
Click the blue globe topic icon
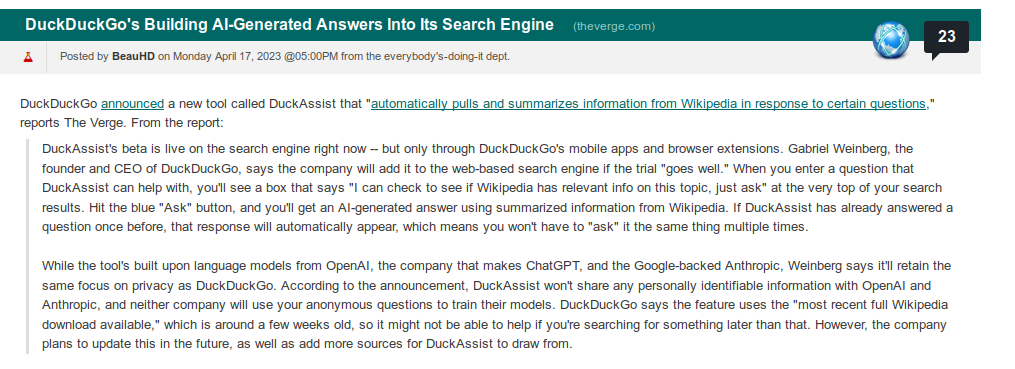tap(891, 40)
